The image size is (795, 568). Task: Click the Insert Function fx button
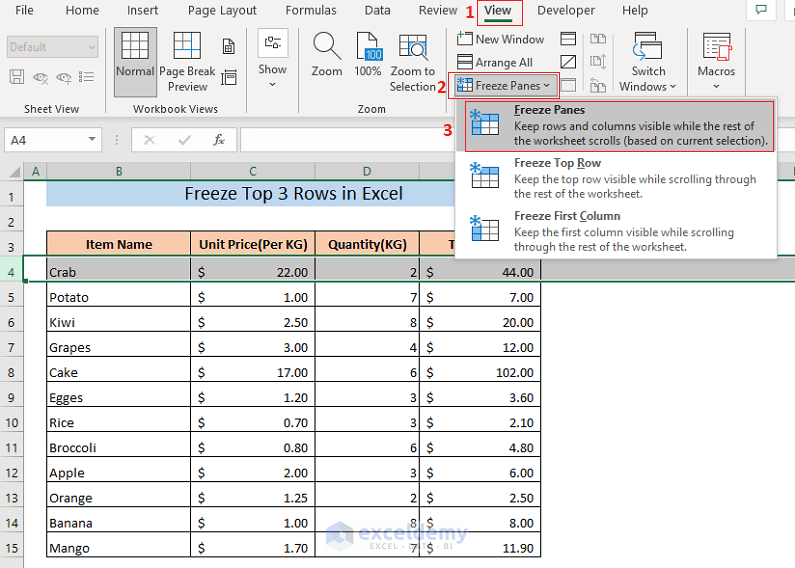[219, 140]
